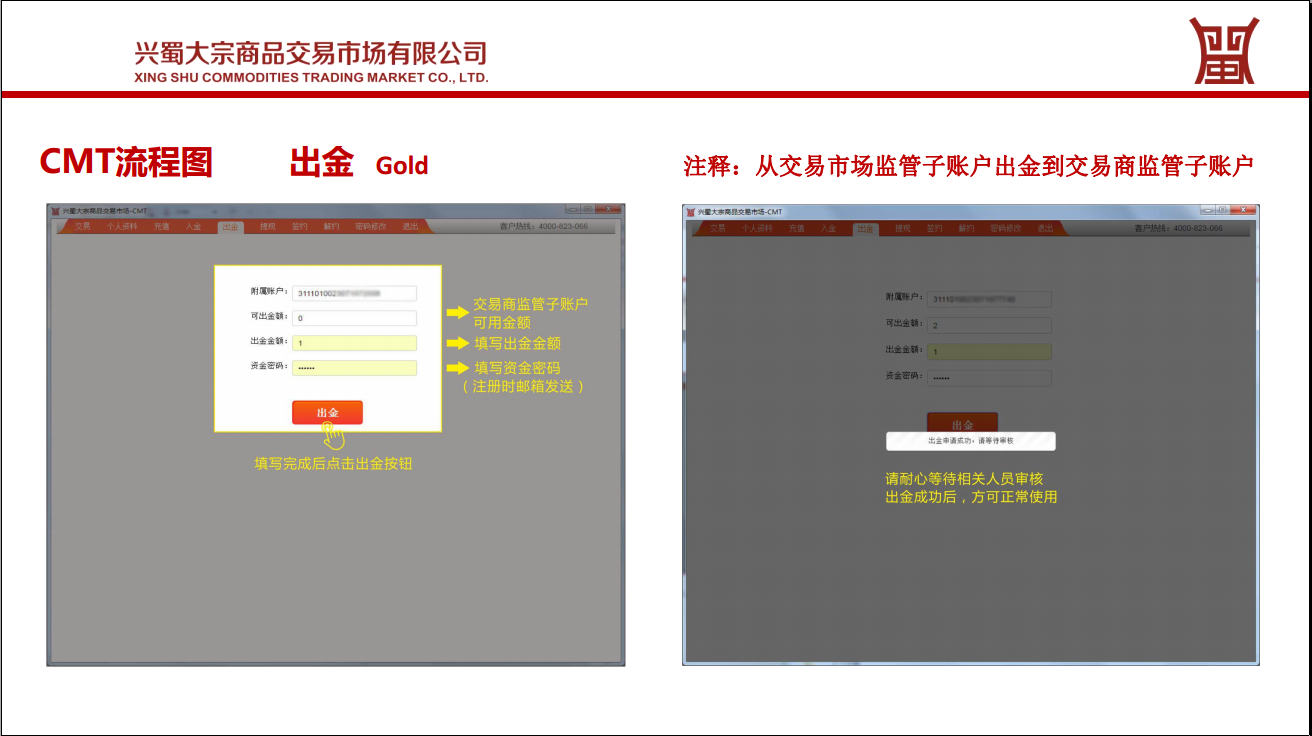This screenshot has width=1312, height=736.
Task: Click the red 出金 button in the highlighted form
Action: (x=327, y=413)
